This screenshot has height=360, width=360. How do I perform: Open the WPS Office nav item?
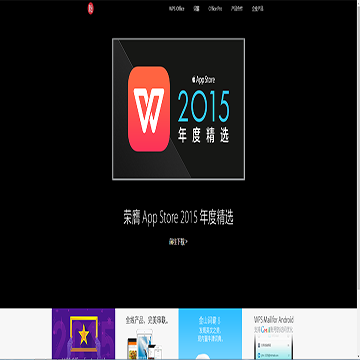point(176,9)
